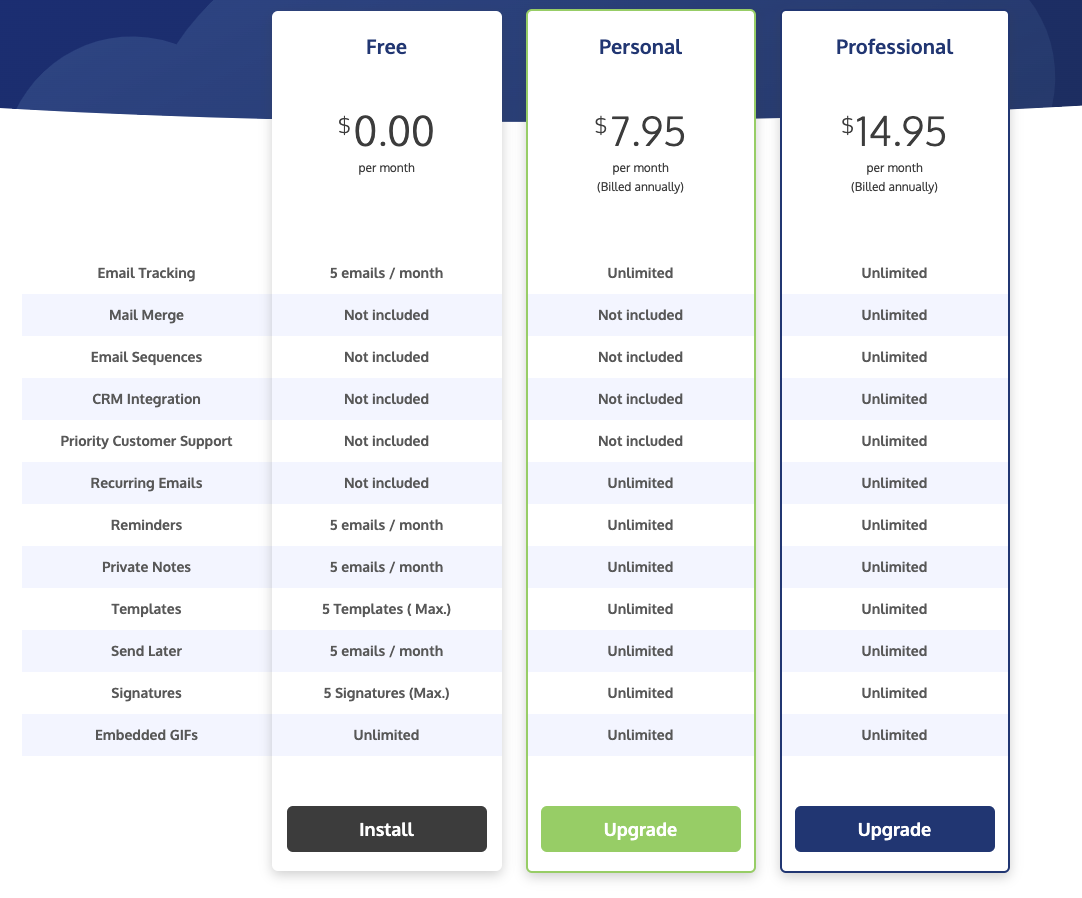
Task: Select the Mail Merge feature row label
Action: coord(146,315)
